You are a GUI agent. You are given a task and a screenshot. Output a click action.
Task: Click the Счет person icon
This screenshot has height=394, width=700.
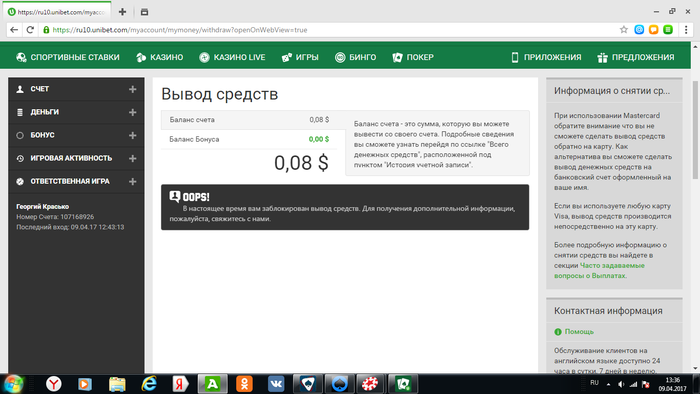(x=20, y=89)
